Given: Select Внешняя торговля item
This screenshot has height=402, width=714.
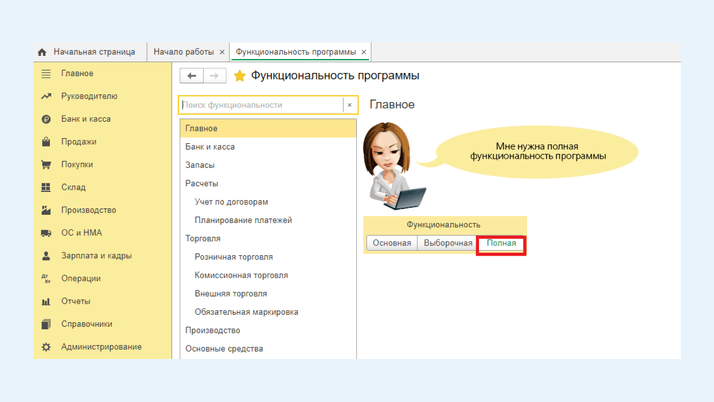Looking at the screenshot, I should click(x=268, y=294).
